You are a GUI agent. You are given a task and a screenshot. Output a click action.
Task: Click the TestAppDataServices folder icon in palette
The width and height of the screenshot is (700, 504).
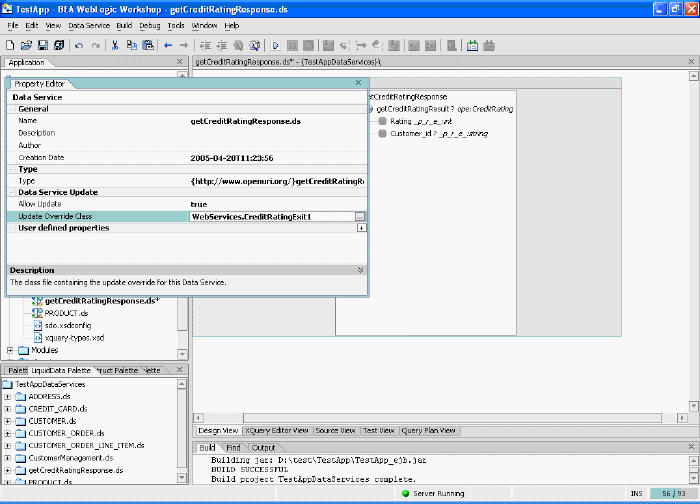pos(8,384)
